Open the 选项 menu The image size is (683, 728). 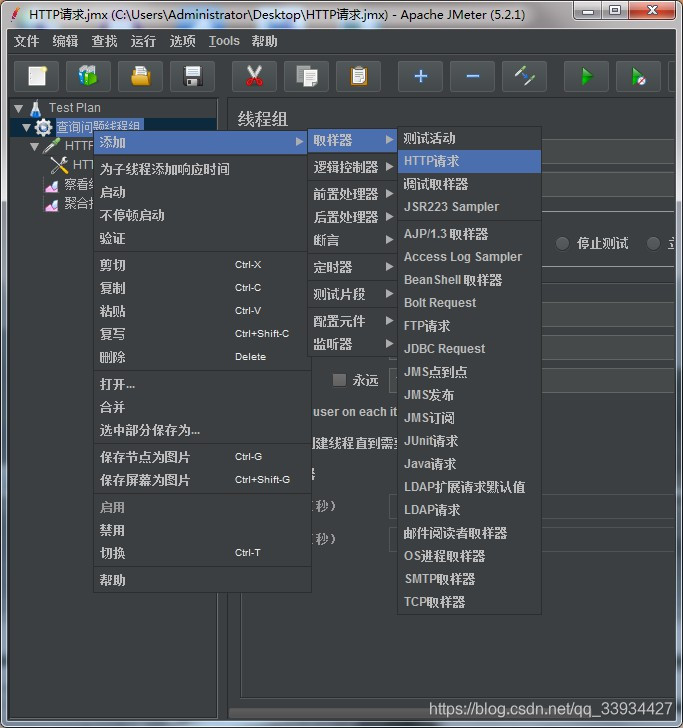click(x=182, y=41)
